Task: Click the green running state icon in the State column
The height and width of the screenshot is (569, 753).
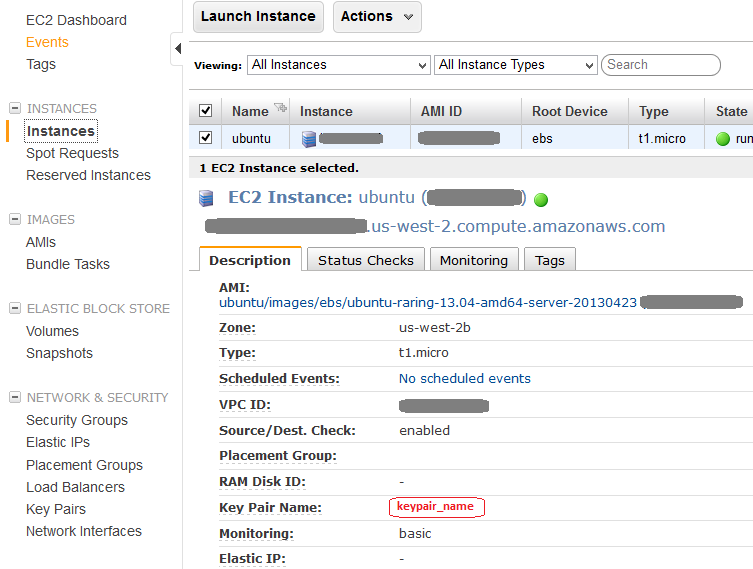Action: pos(723,139)
